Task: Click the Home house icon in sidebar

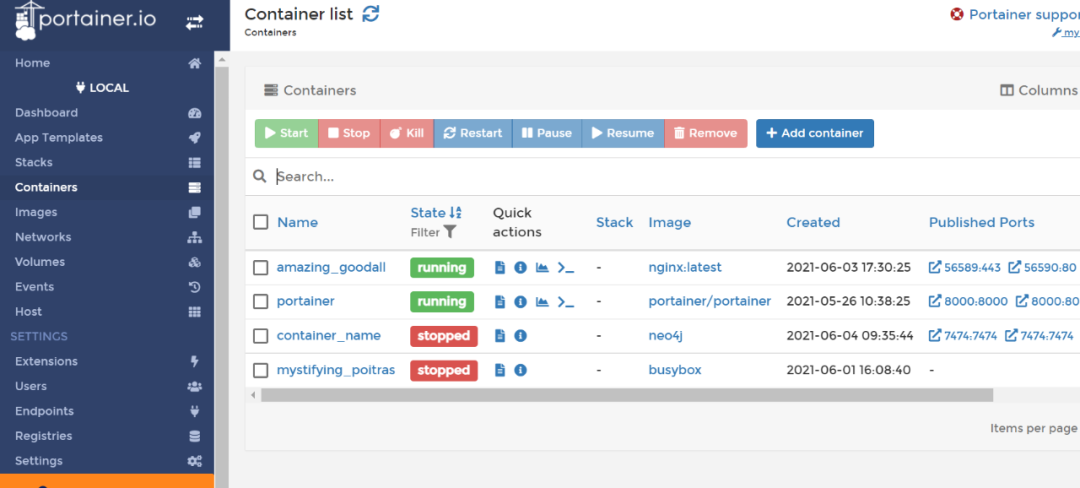Action: [x=194, y=63]
